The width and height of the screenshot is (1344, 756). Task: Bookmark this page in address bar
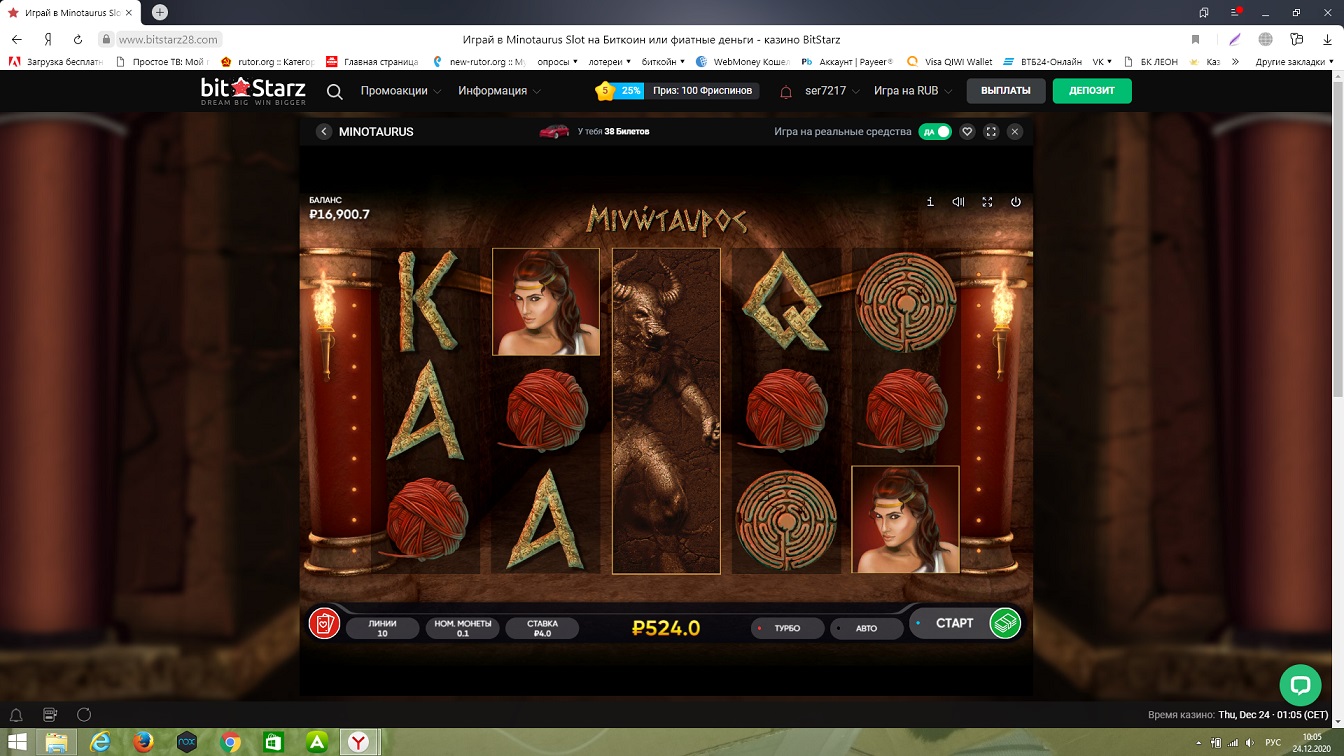point(1195,40)
